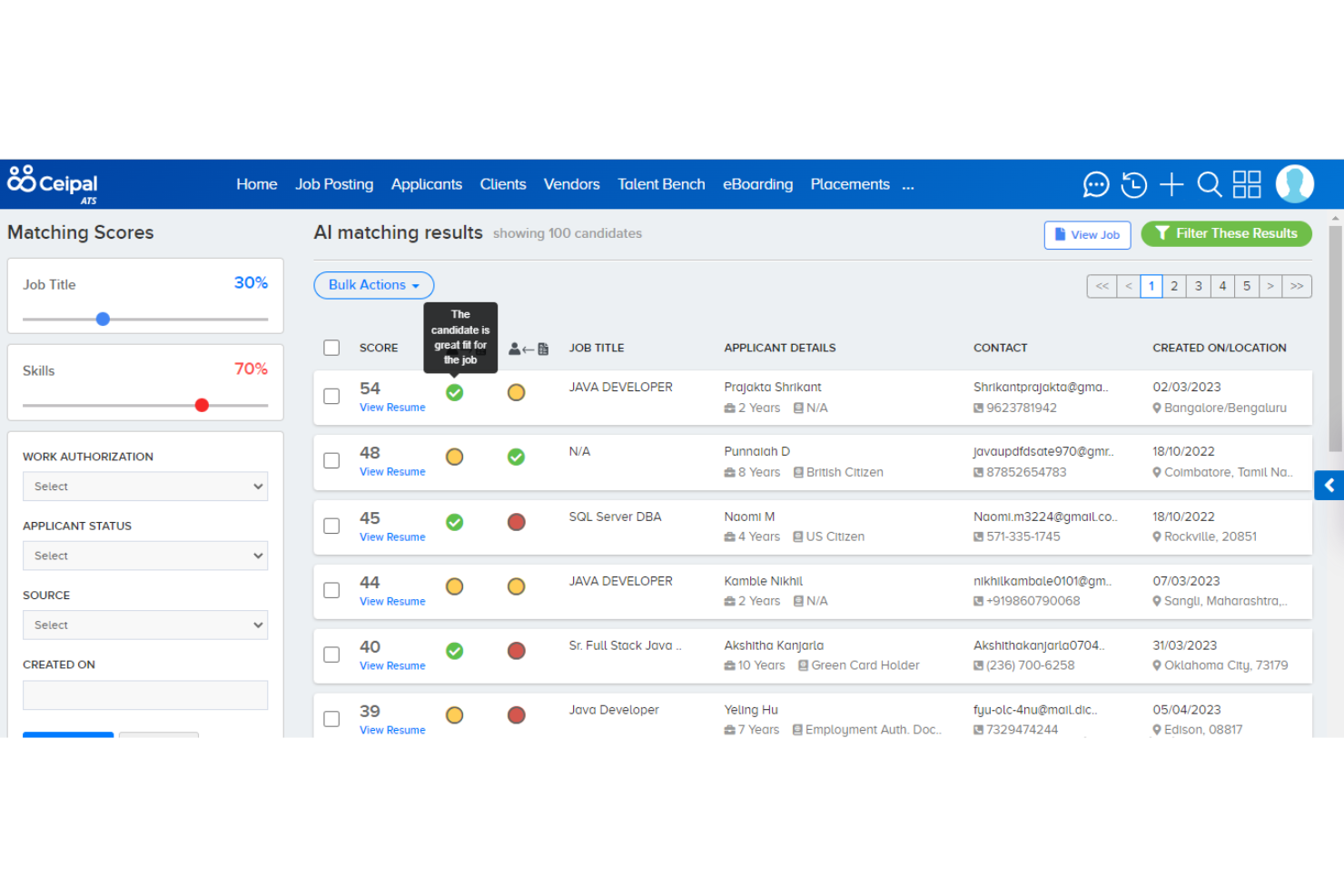Open the chat messages icon
Screen dimensions: 1344x896
1096,185
